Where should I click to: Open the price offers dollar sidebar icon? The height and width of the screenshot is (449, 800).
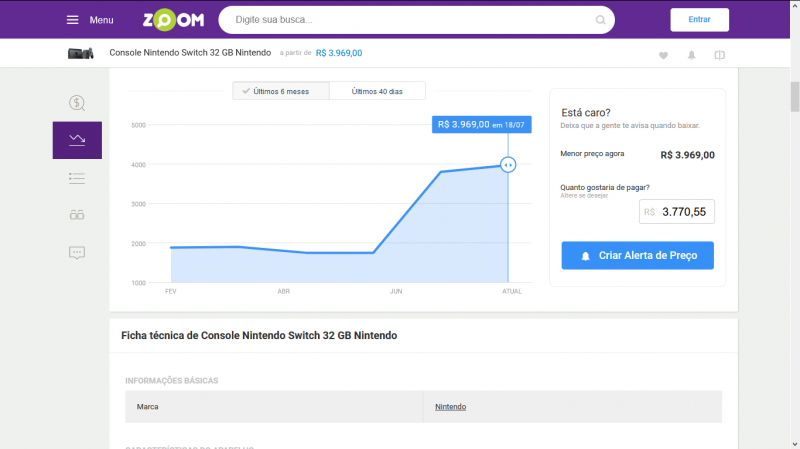[77, 103]
